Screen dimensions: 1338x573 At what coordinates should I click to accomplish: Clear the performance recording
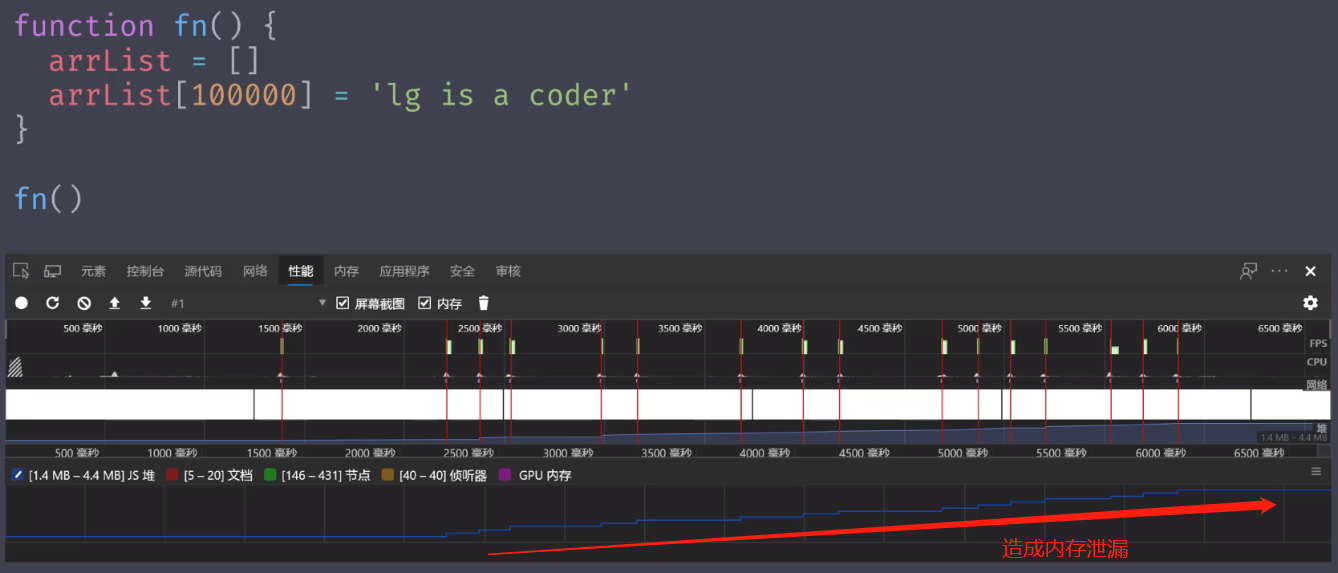coord(84,303)
